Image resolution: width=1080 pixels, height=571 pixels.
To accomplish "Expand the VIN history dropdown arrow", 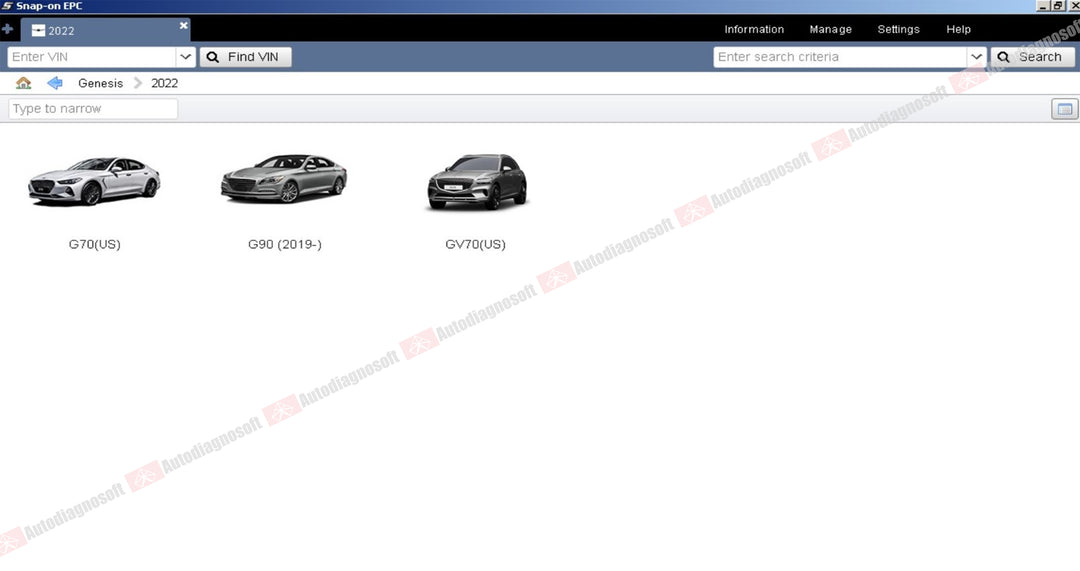I will tap(186, 56).
